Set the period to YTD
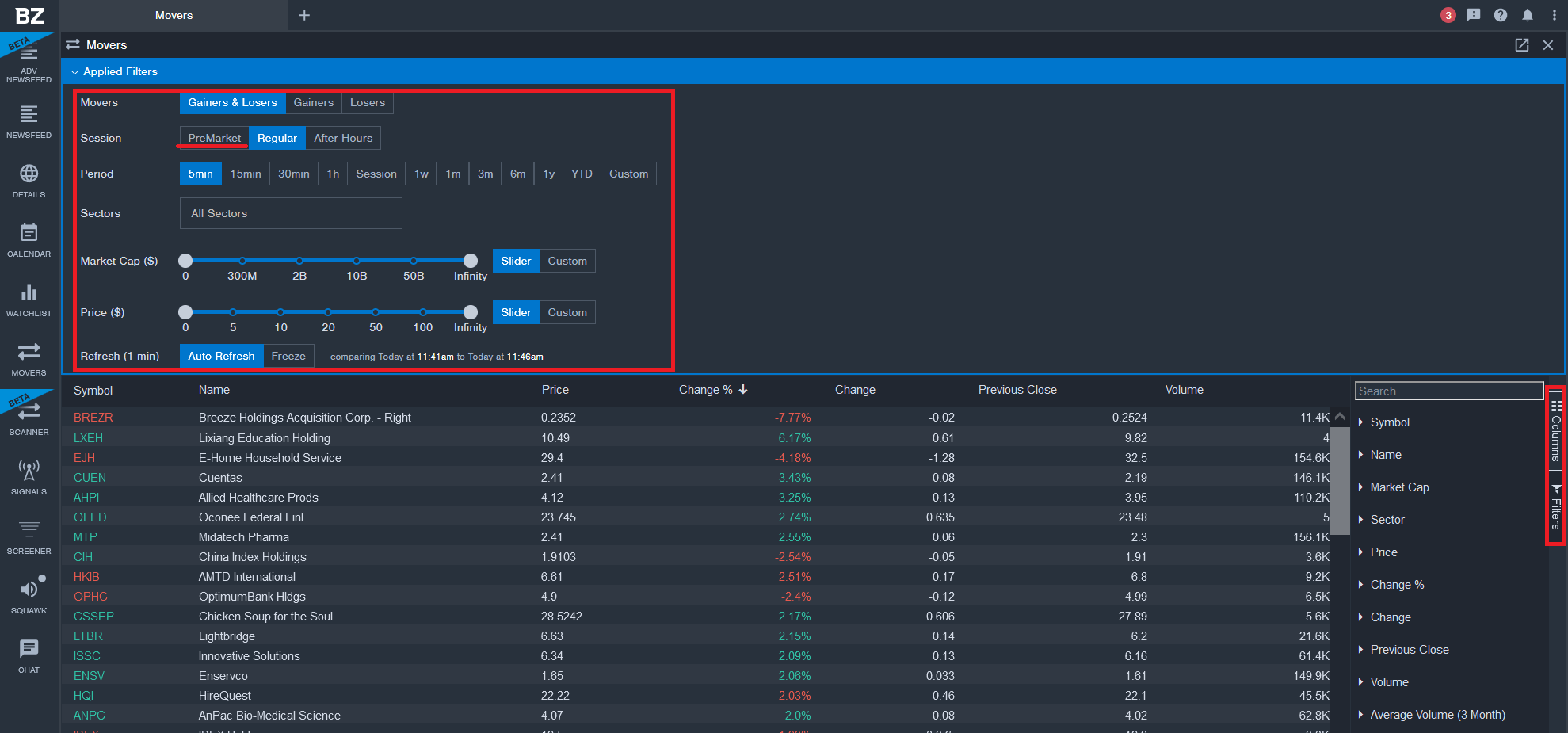Screen dimensions: 1568x733 click(581, 174)
